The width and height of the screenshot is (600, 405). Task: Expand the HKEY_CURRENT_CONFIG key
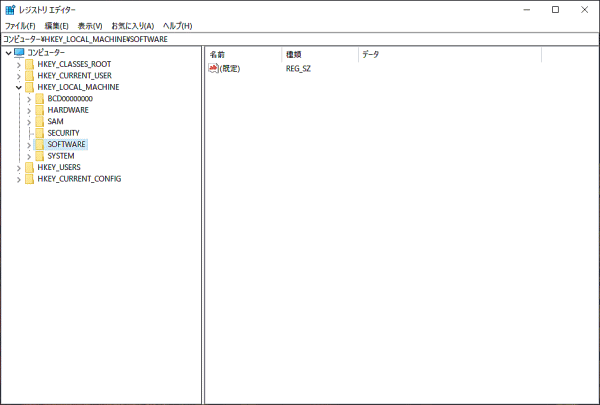click(18, 180)
